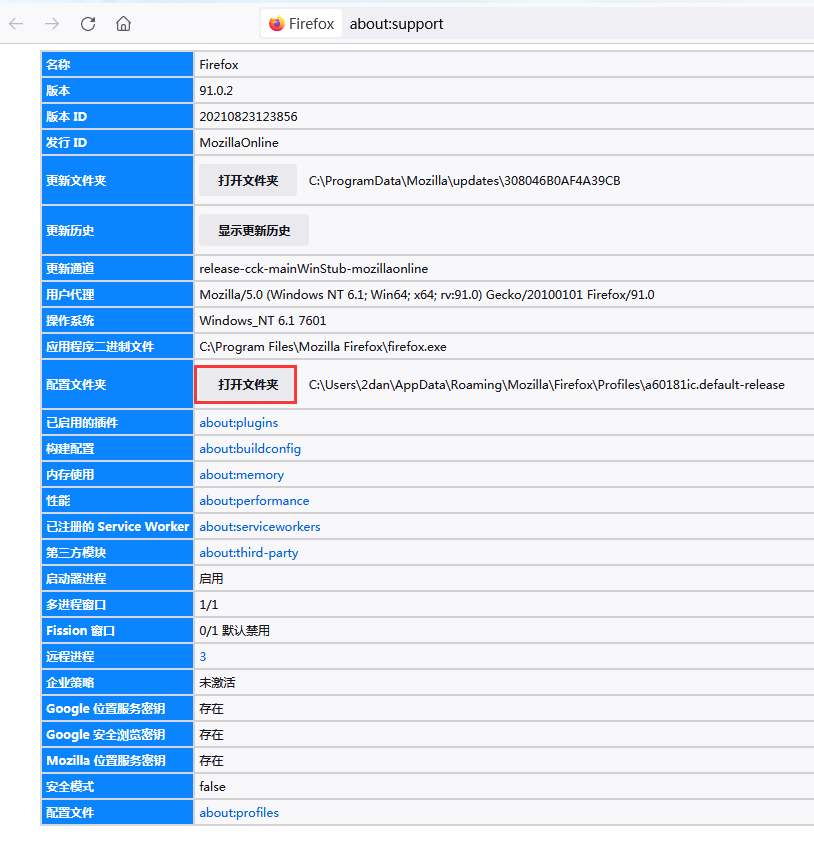This screenshot has height=865, width=814.
Task: Click the 企业策略 row header
Action: (117, 682)
